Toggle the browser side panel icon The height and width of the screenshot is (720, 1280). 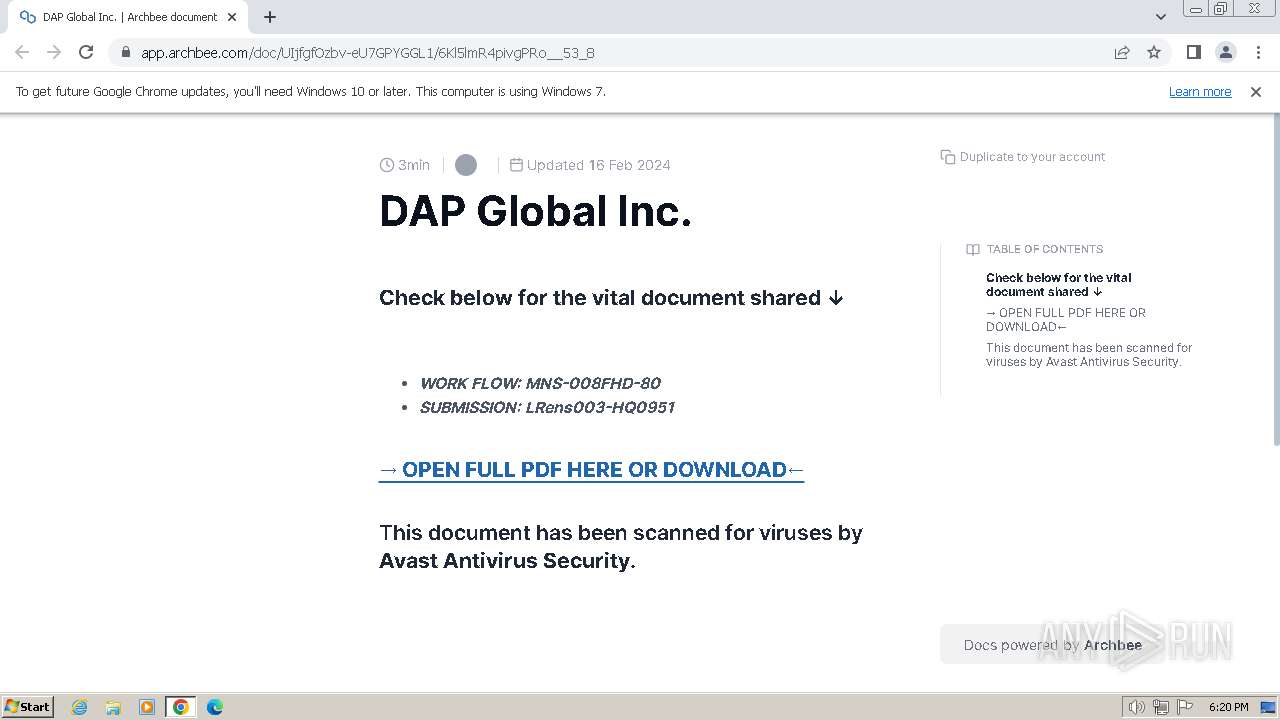pos(1193,52)
